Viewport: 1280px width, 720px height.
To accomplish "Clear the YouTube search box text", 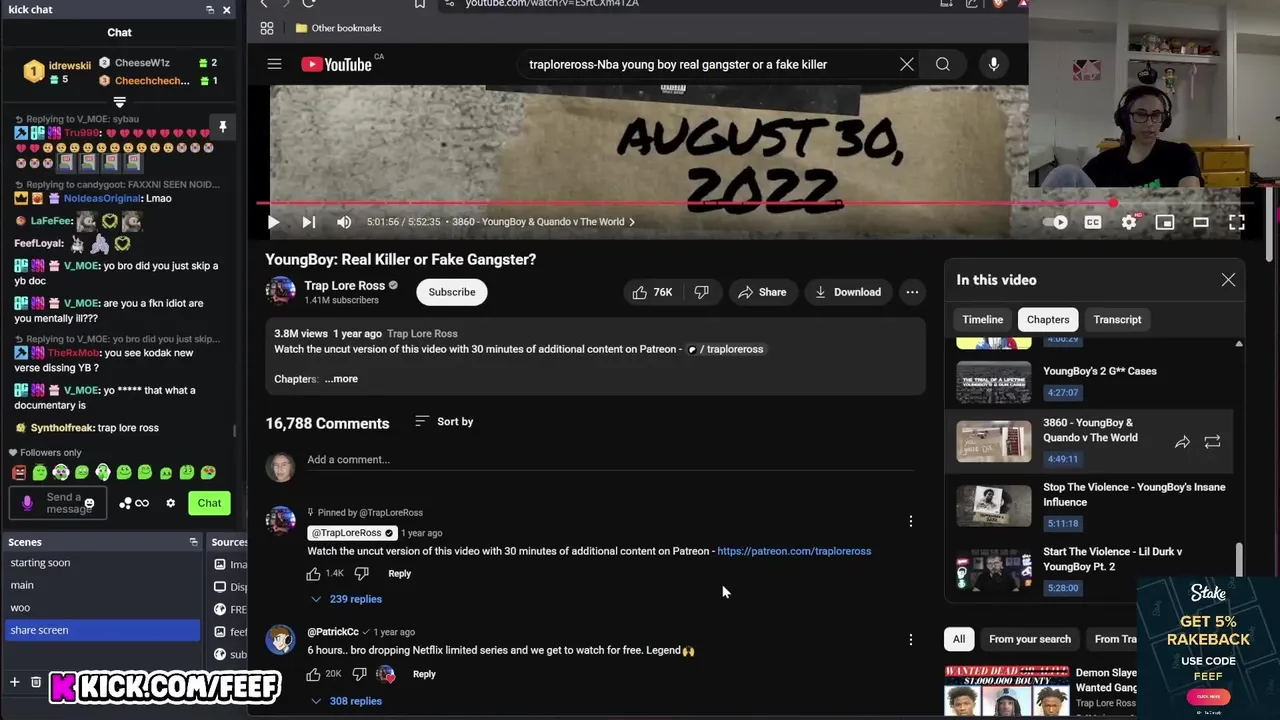I will tap(906, 64).
